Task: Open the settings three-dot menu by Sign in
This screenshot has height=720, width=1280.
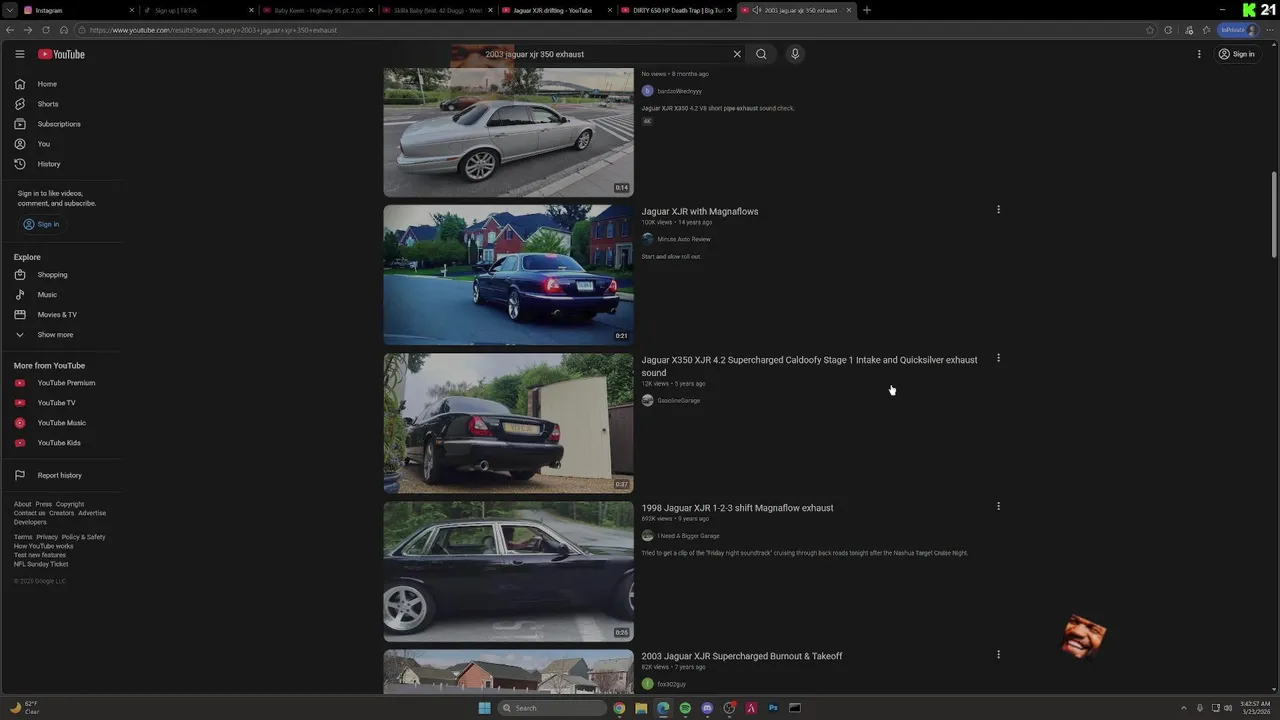Action: 1199,54
